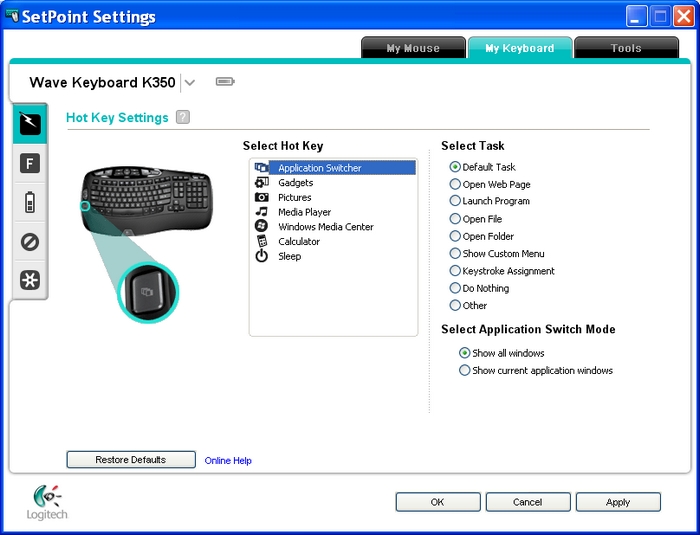Click the Cancel button
The width and height of the screenshot is (700, 535).
click(528, 502)
